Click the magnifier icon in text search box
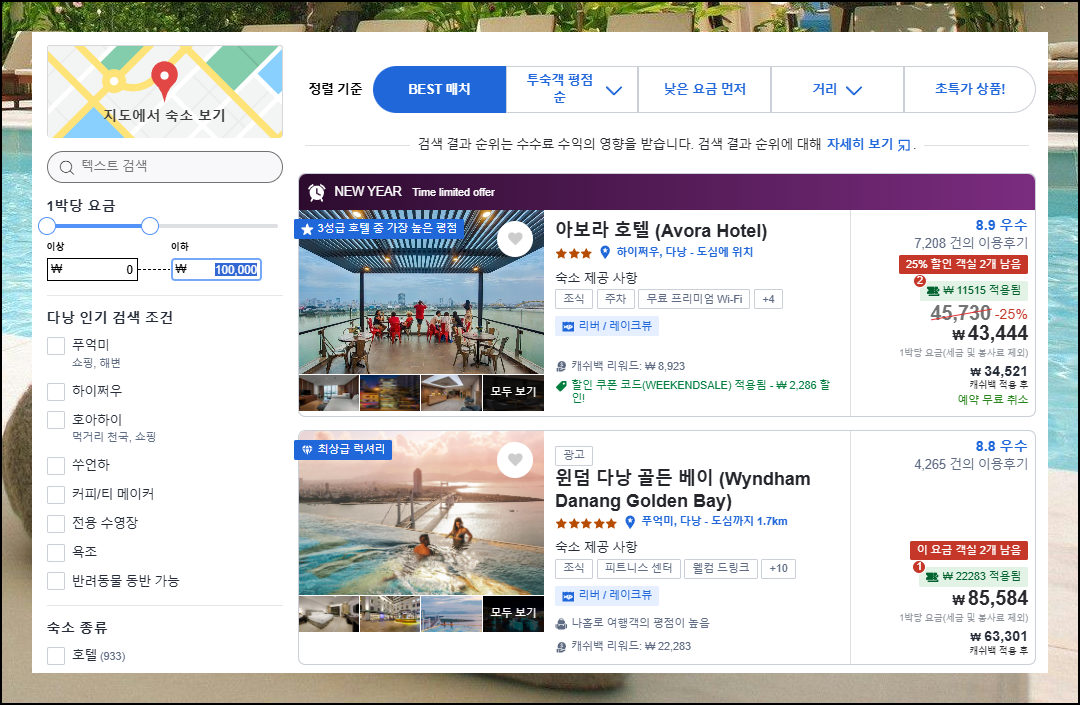This screenshot has width=1080, height=705. click(67, 167)
